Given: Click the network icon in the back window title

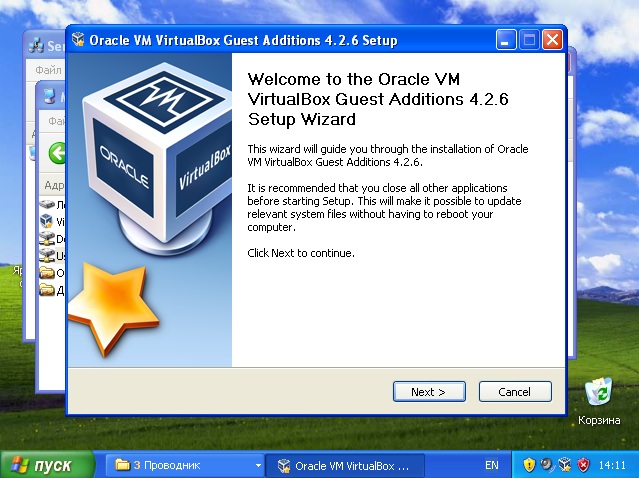Looking at the screenshot, I should coord(36,46).
